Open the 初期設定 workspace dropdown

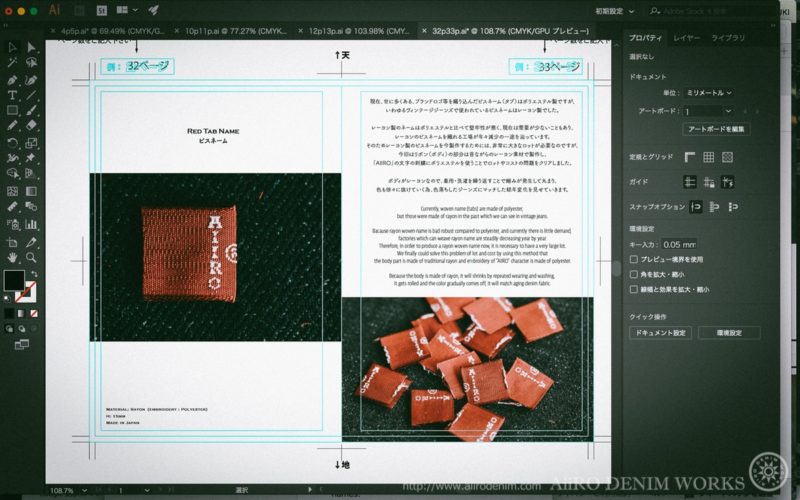(615, 11)
